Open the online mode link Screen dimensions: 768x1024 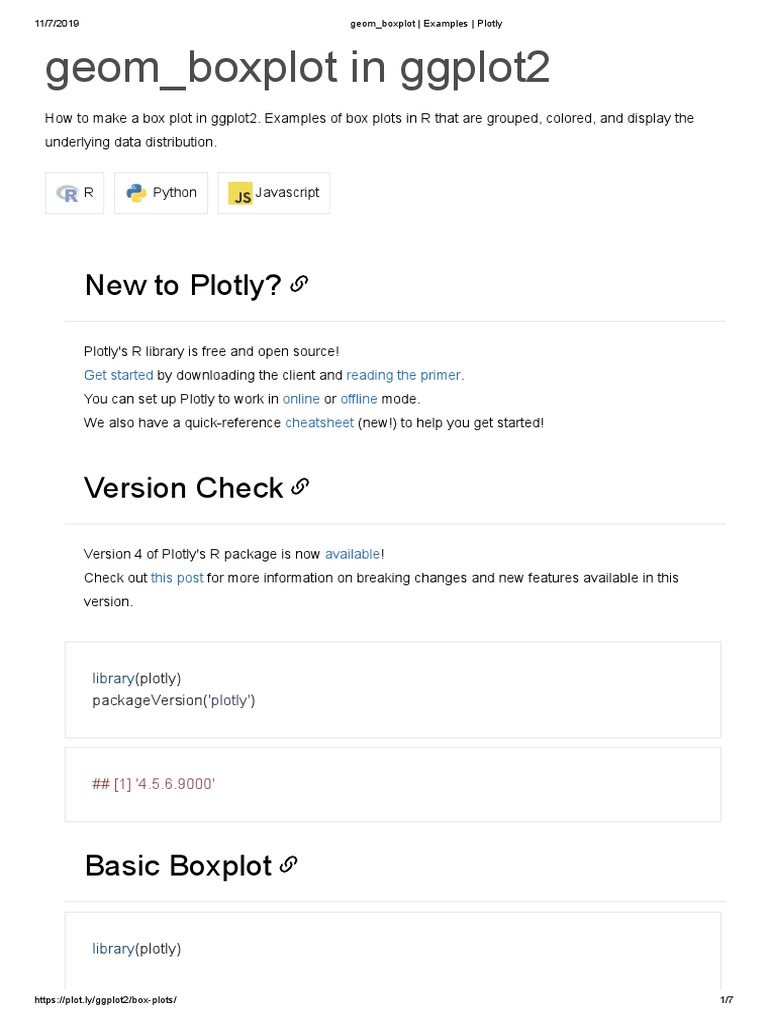(301, 399)
